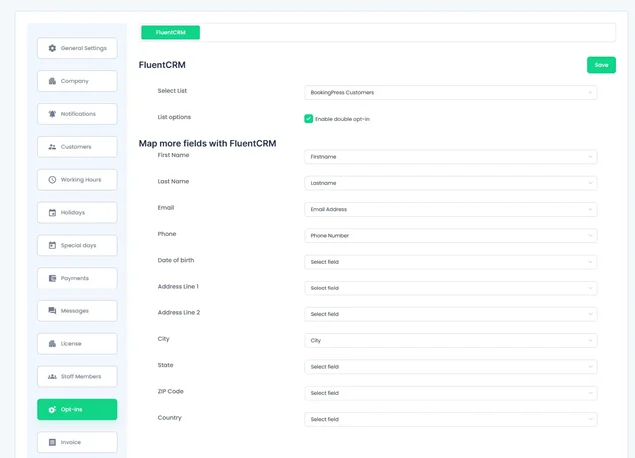635x458 pixels.
Task: Open the Country field mapping dropdown
Action: tap(451, 420)
